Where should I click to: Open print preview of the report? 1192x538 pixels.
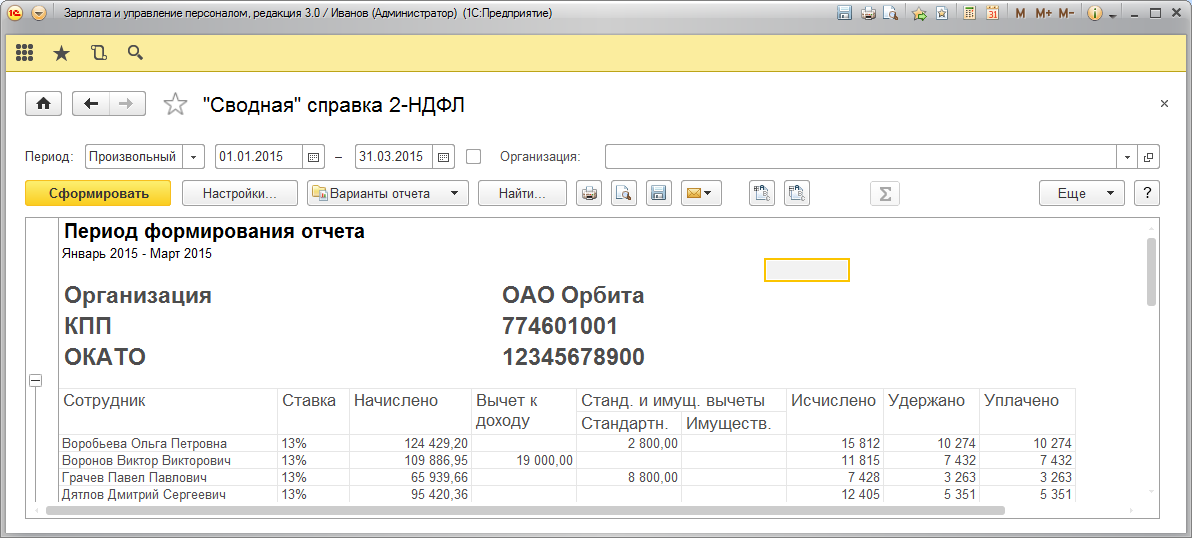pyautogui.click(x=624, y=193)
